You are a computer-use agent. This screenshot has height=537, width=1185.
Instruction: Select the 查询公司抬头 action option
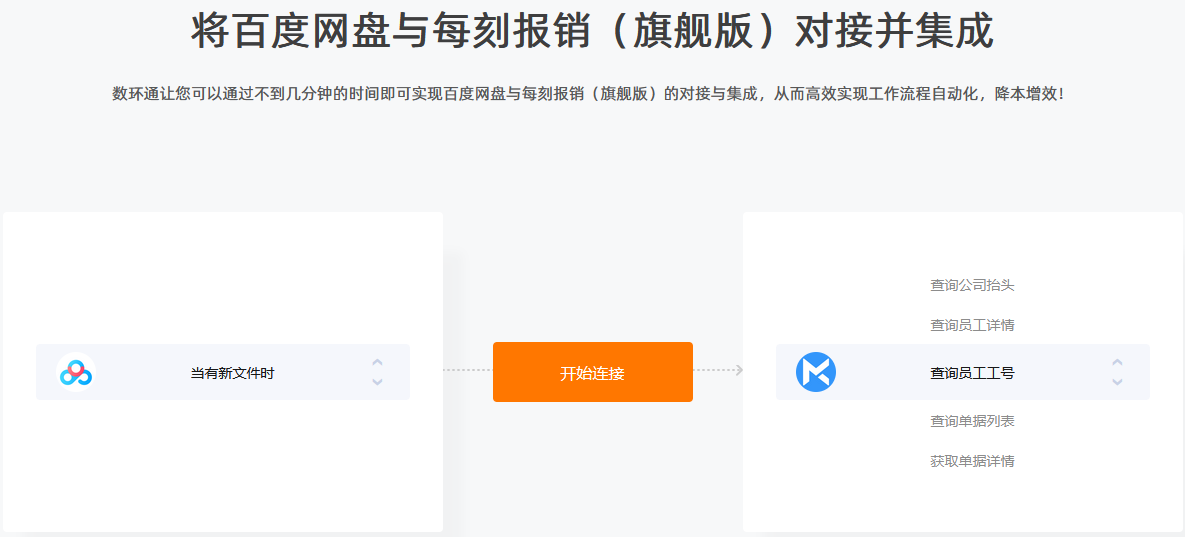point(972,285)
